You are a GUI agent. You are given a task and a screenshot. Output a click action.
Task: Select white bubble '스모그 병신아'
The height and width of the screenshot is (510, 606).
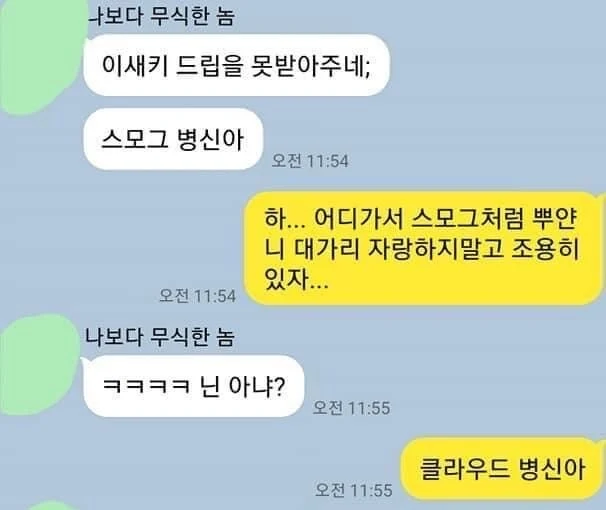click(173, 139)
